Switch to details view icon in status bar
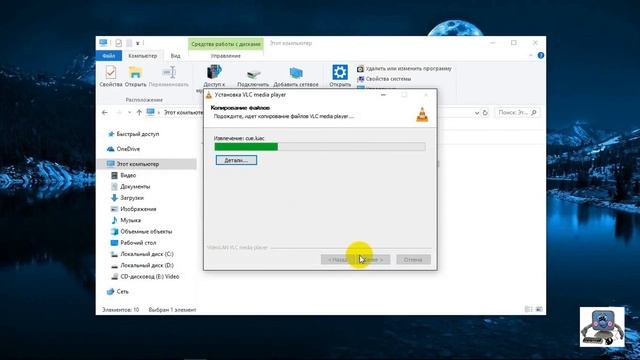 528,309
